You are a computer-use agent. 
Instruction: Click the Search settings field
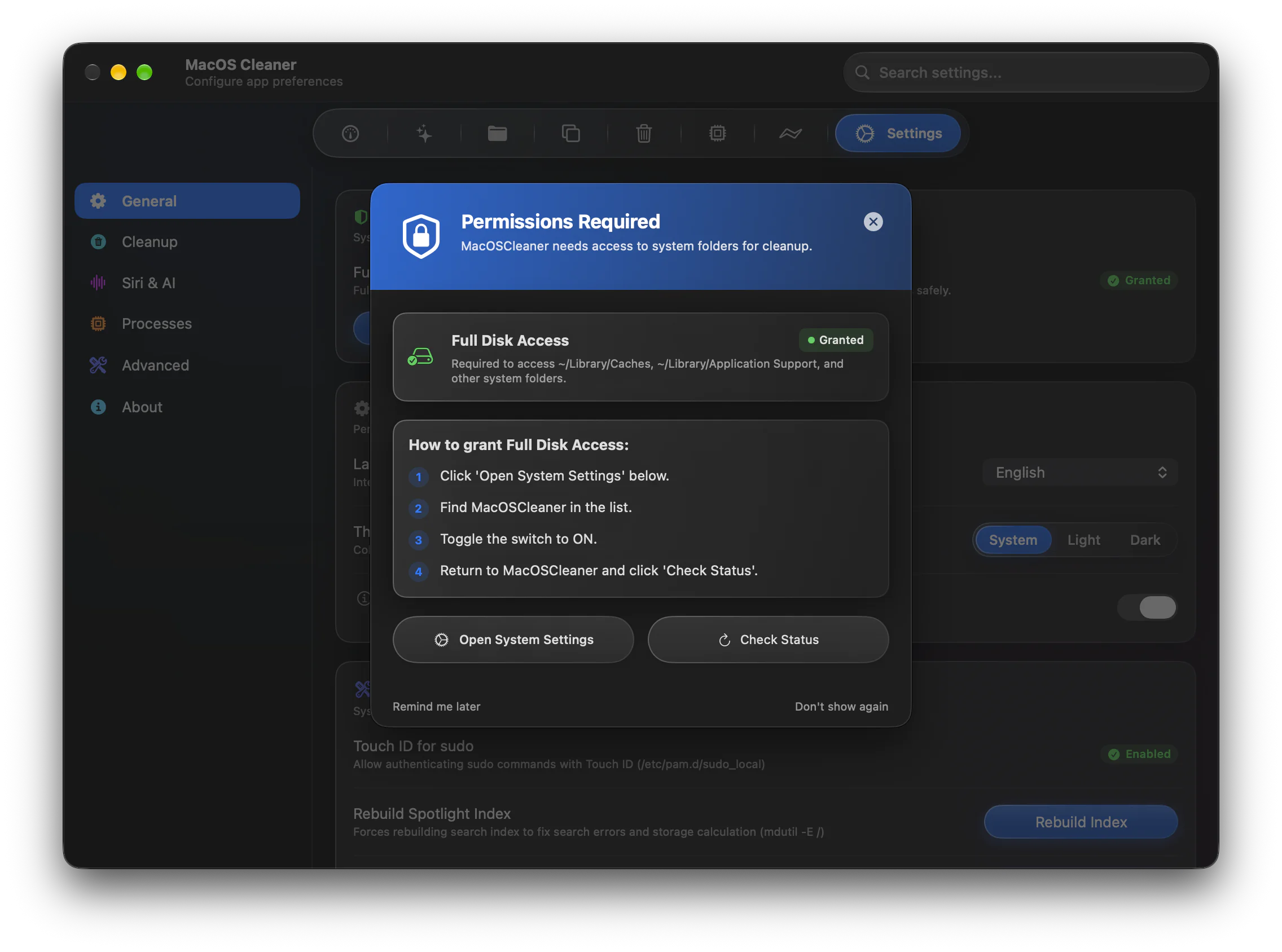click(1025, 73)
